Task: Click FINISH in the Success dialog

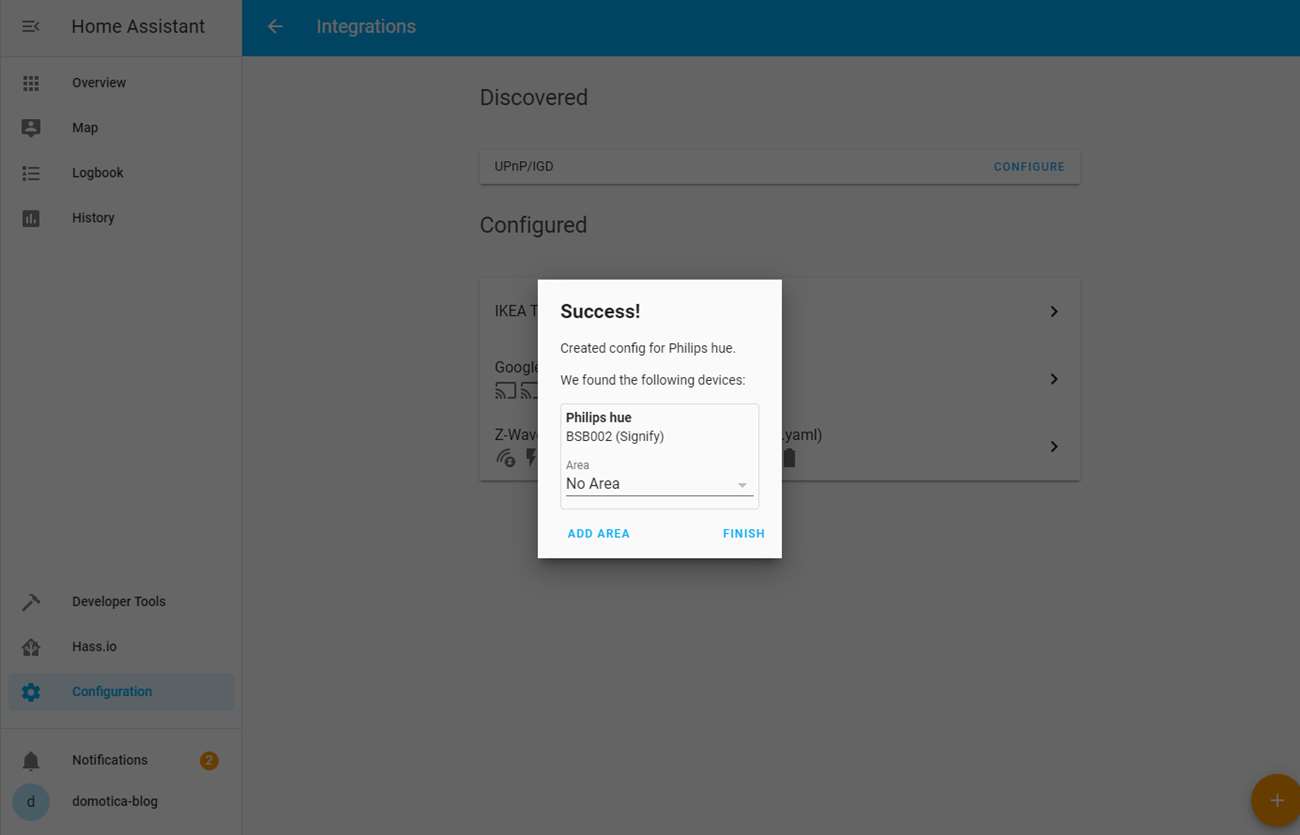Action: click(x=744, y=534)
